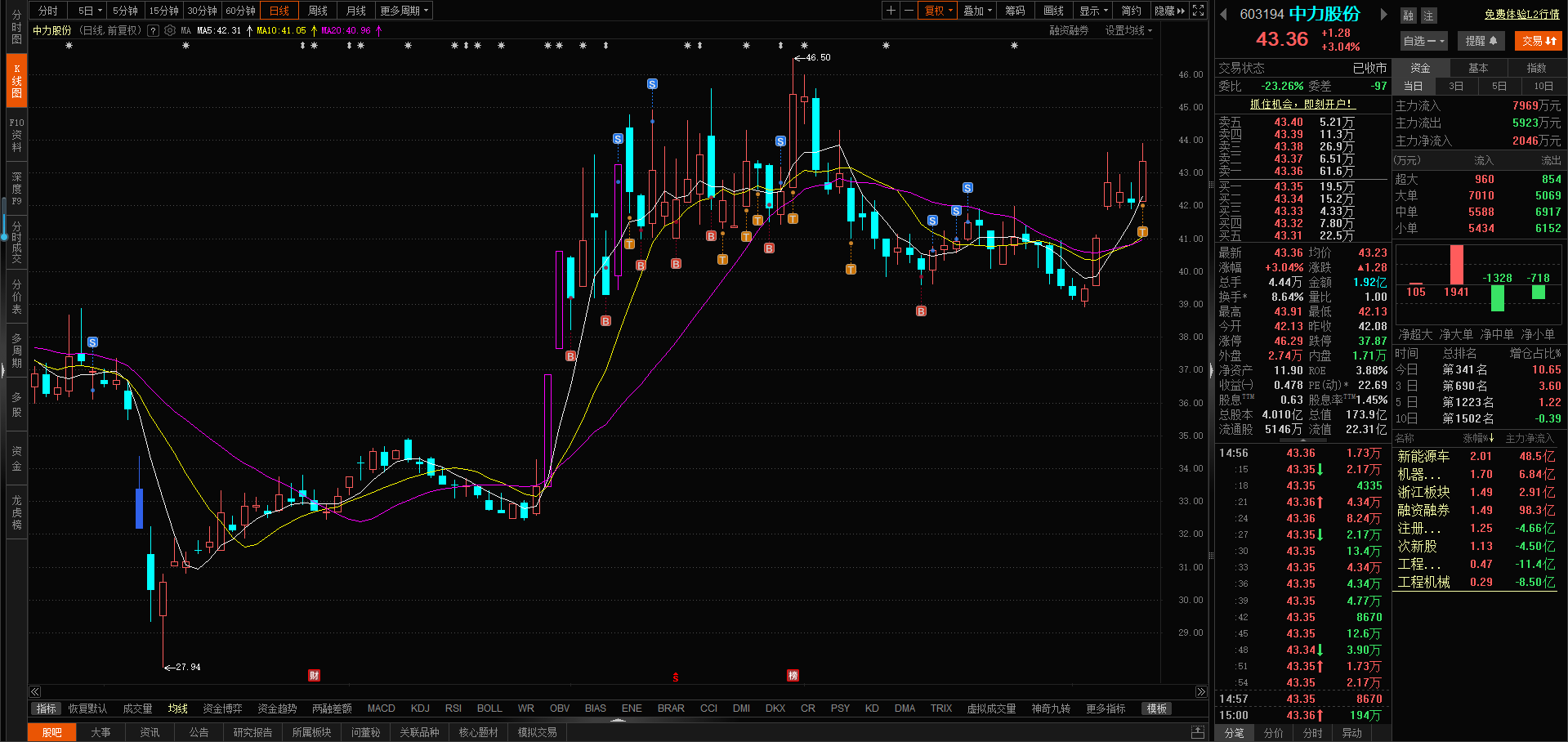Click the 注 registration badge

pos(1427,16)
